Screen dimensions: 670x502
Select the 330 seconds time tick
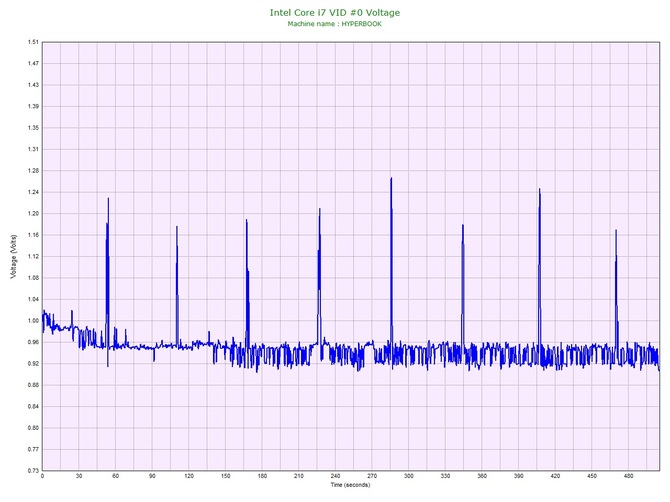pos(445,476)
